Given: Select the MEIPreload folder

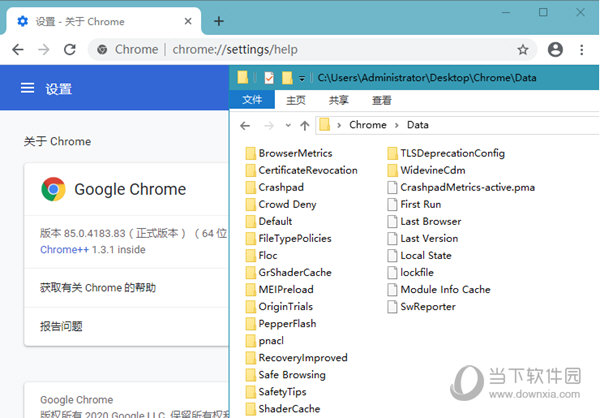Looking at the screenshot, I should [279, 289].
